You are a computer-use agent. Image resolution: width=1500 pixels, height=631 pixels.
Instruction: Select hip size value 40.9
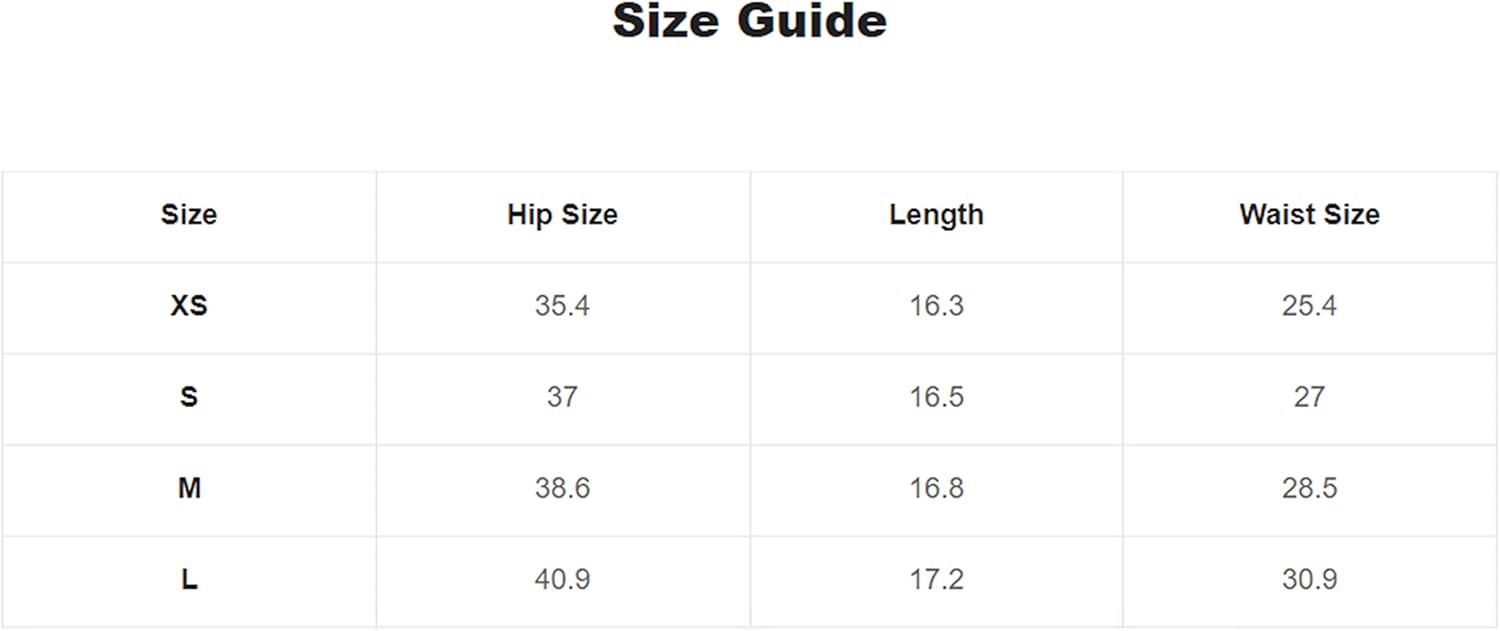(x=562, y=579)
